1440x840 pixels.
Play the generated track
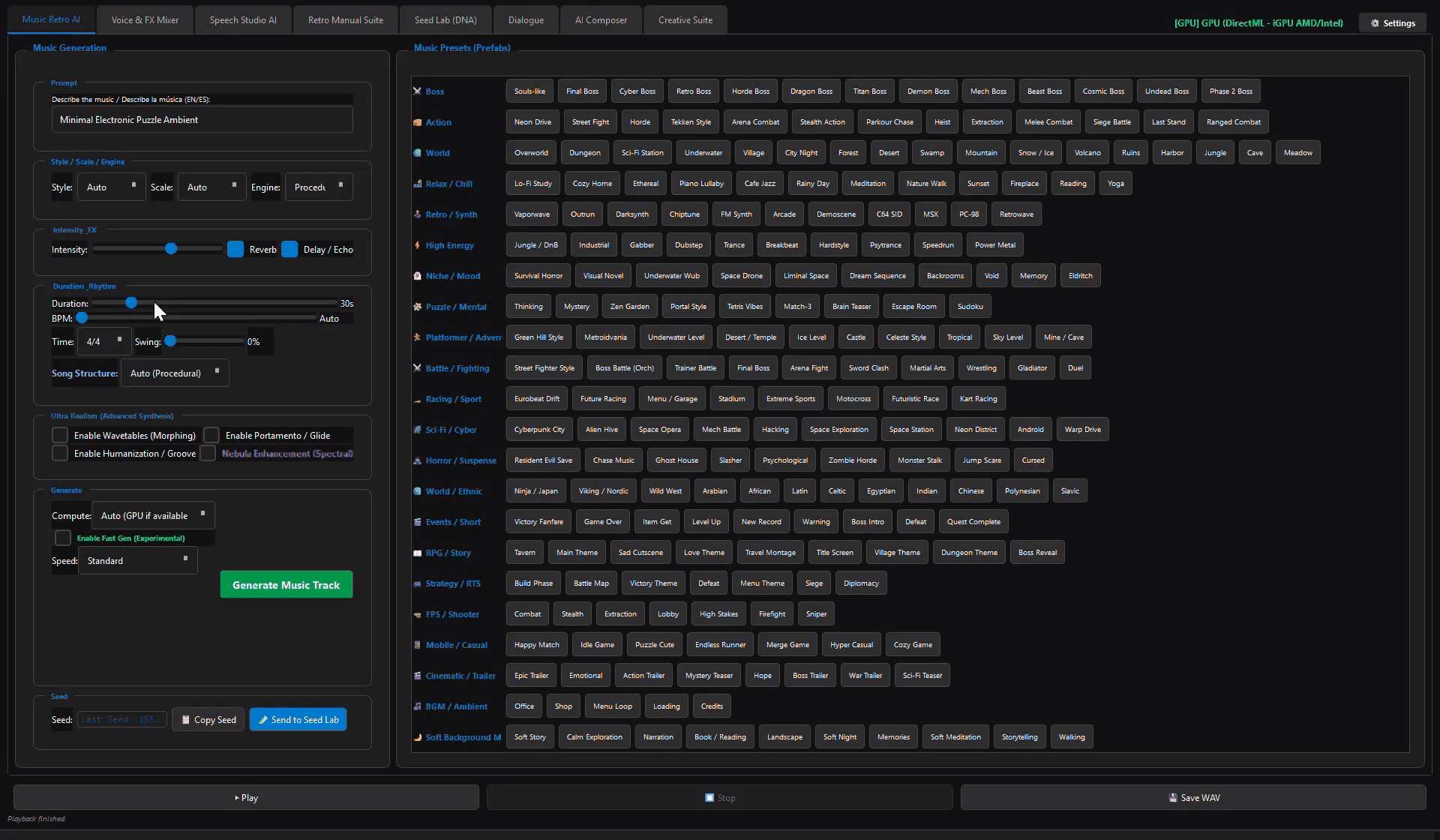[246, 798]
